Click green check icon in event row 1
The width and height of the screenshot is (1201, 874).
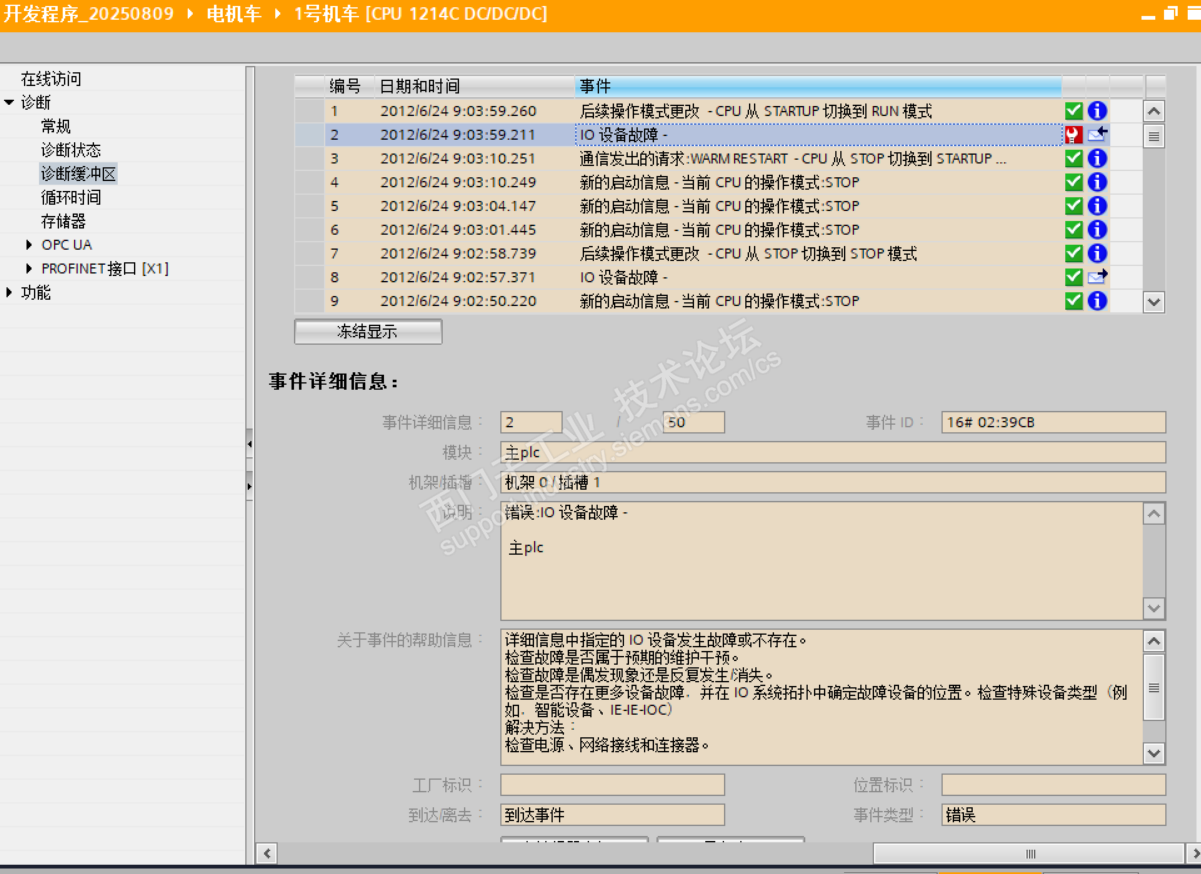1074,111
